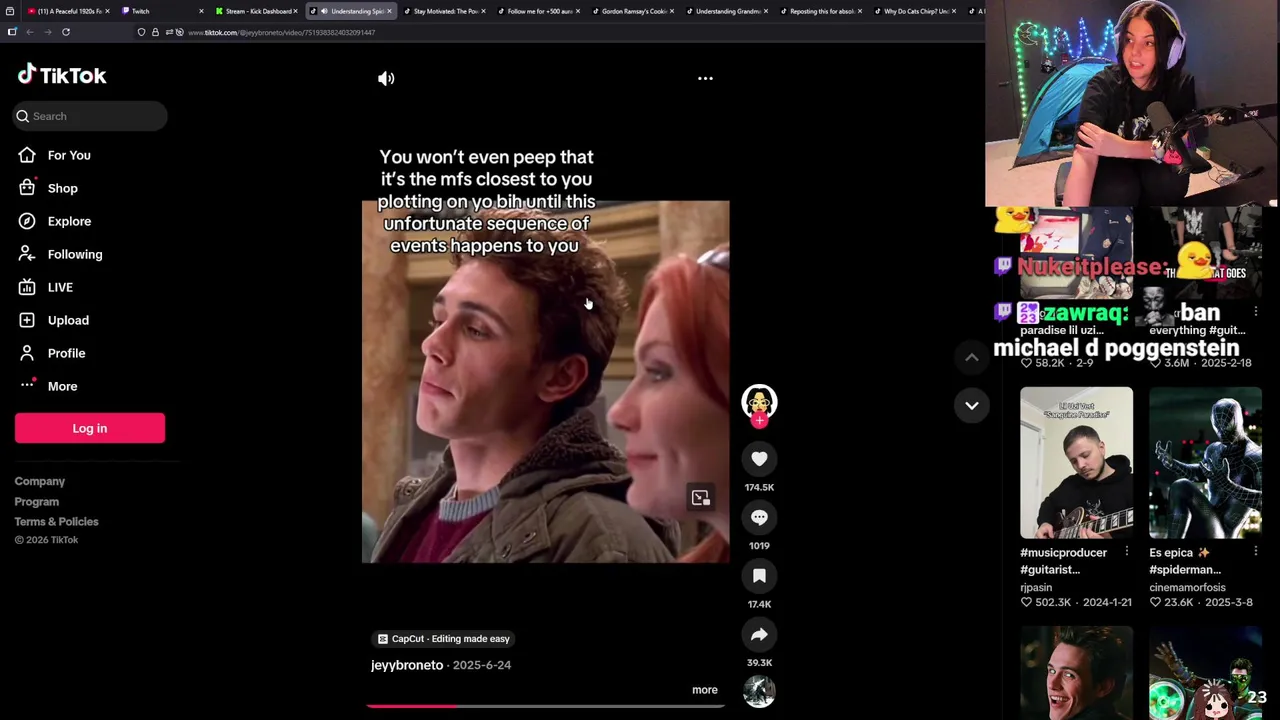Open the three-dot menu beside #musicproducer

(x=1127, y=552)
